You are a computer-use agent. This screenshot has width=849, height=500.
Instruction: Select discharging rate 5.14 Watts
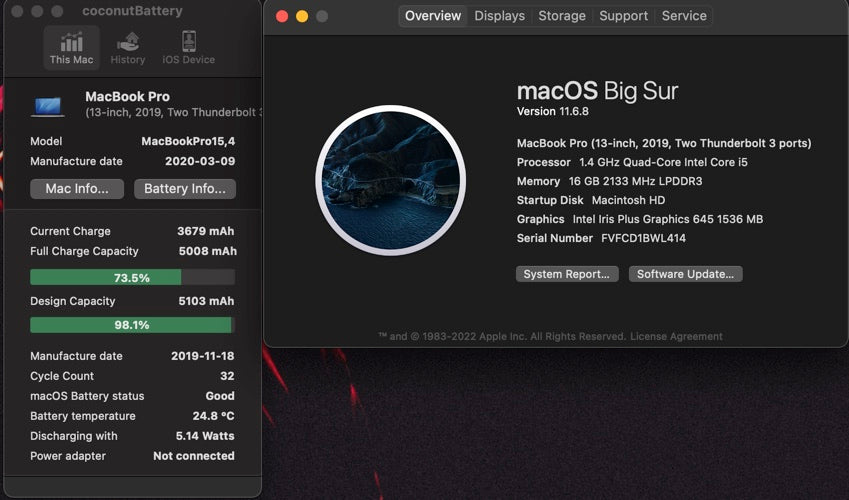(x=205, y=436)
